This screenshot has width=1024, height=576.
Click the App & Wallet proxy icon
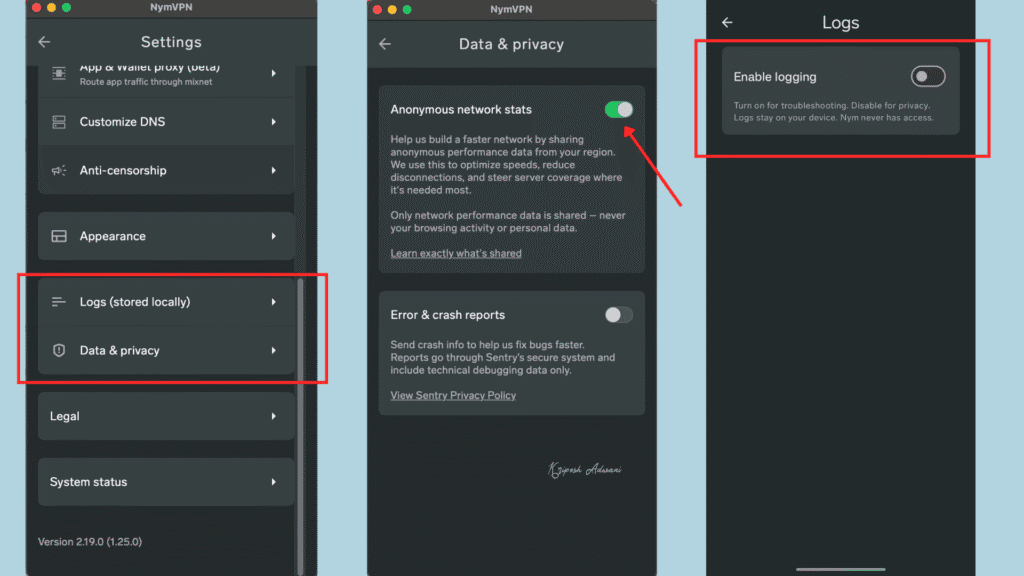coord(59,73)
